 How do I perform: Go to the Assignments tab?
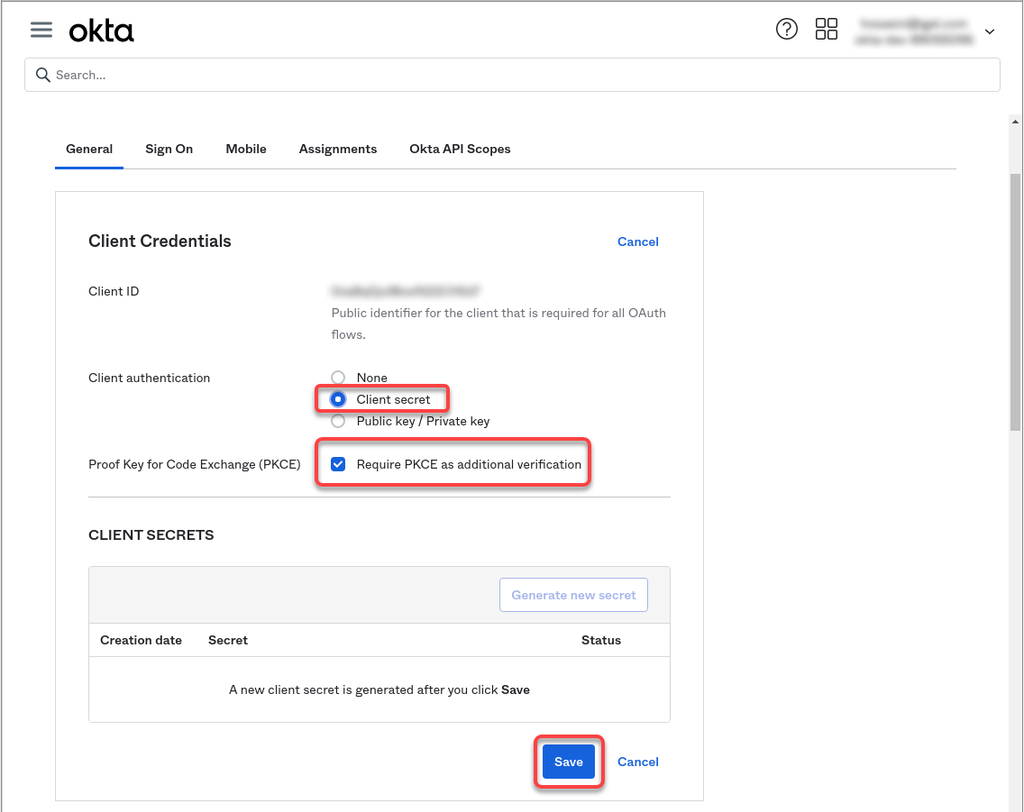coord(338,149)
